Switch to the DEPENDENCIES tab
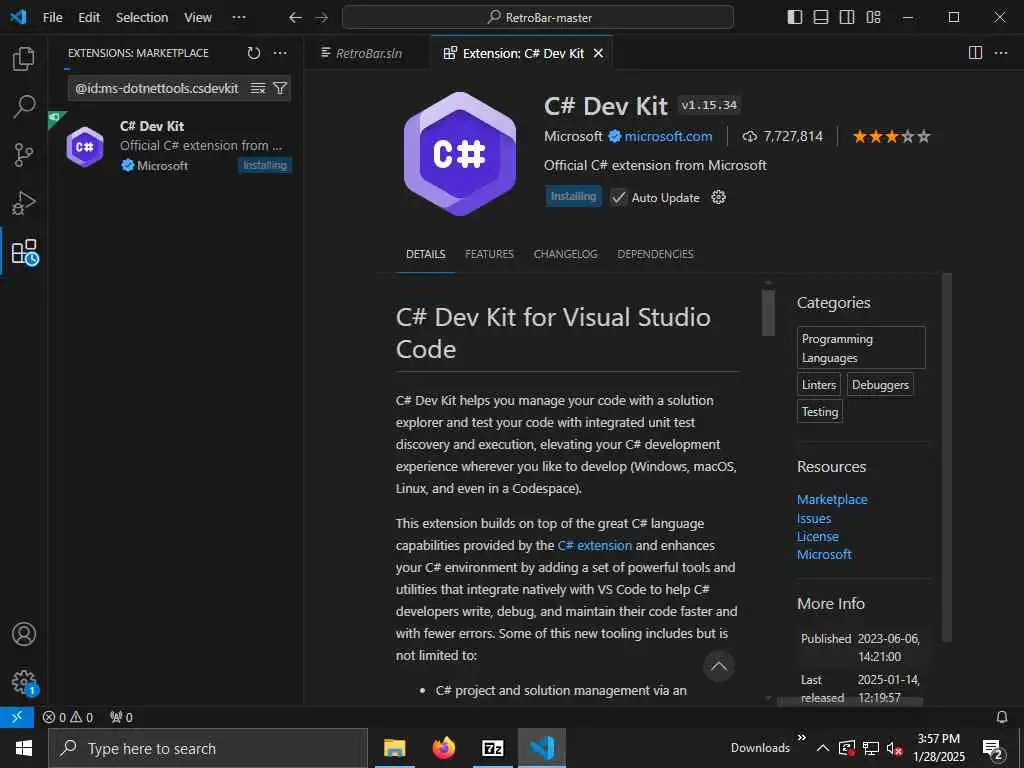1024x768 pixels. coord(655,254)
